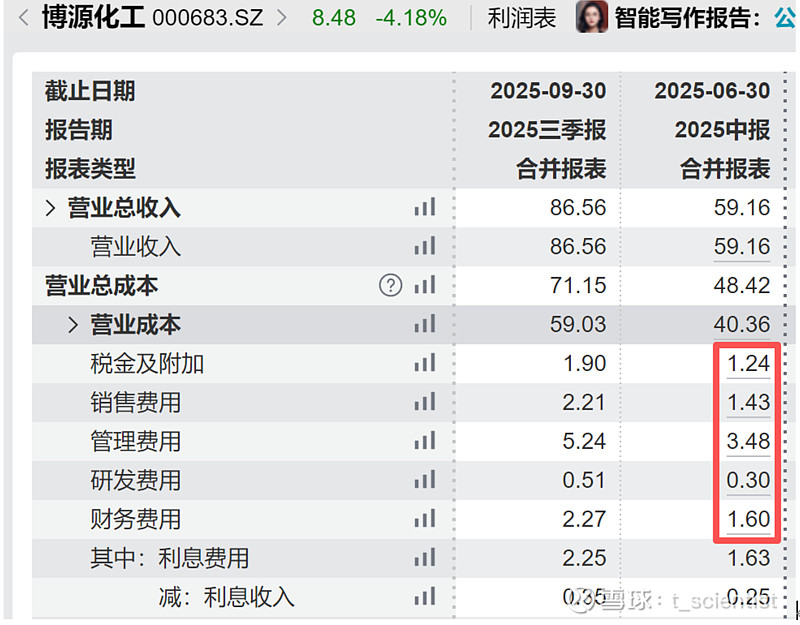800x625 pixels.
Task: Select the 报表类型 header label
Action: point(90,168)
